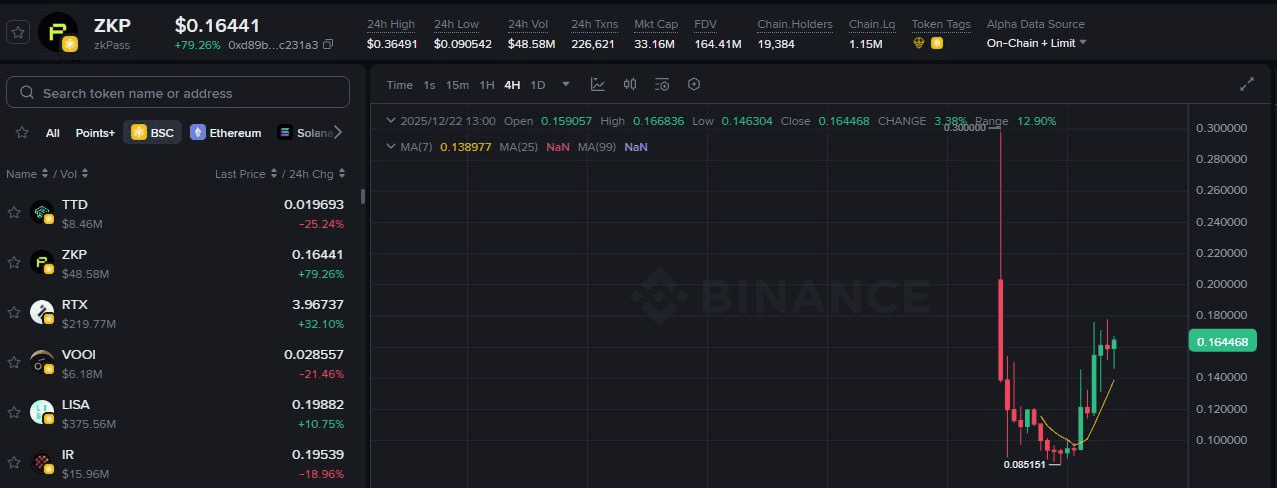Screen dimensions: 1277x488
Task: Sort token list by 24h Chg
Action: click(317, 174)
